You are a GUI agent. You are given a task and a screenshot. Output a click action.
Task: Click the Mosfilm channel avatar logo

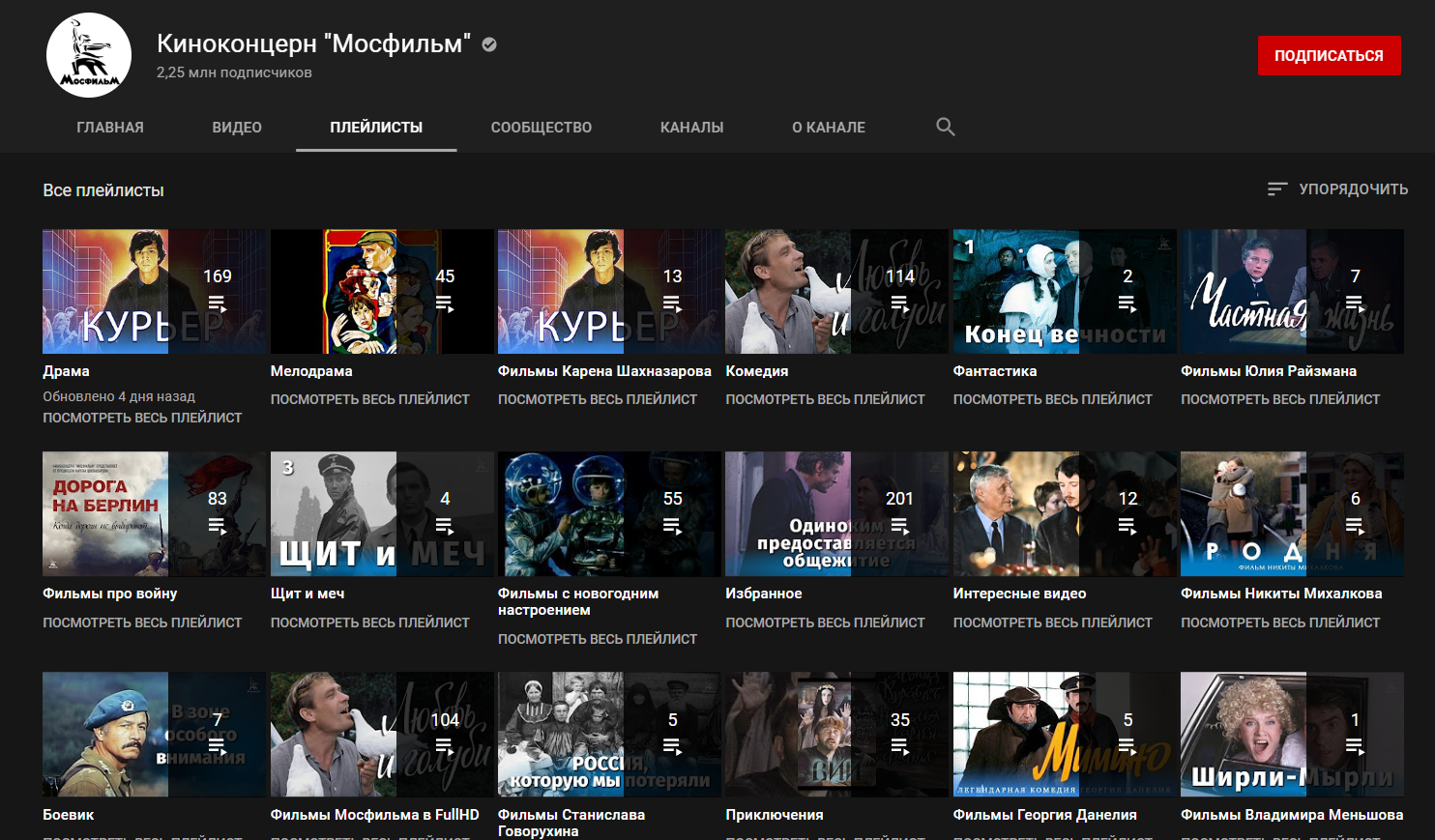(x=89, y=56)
